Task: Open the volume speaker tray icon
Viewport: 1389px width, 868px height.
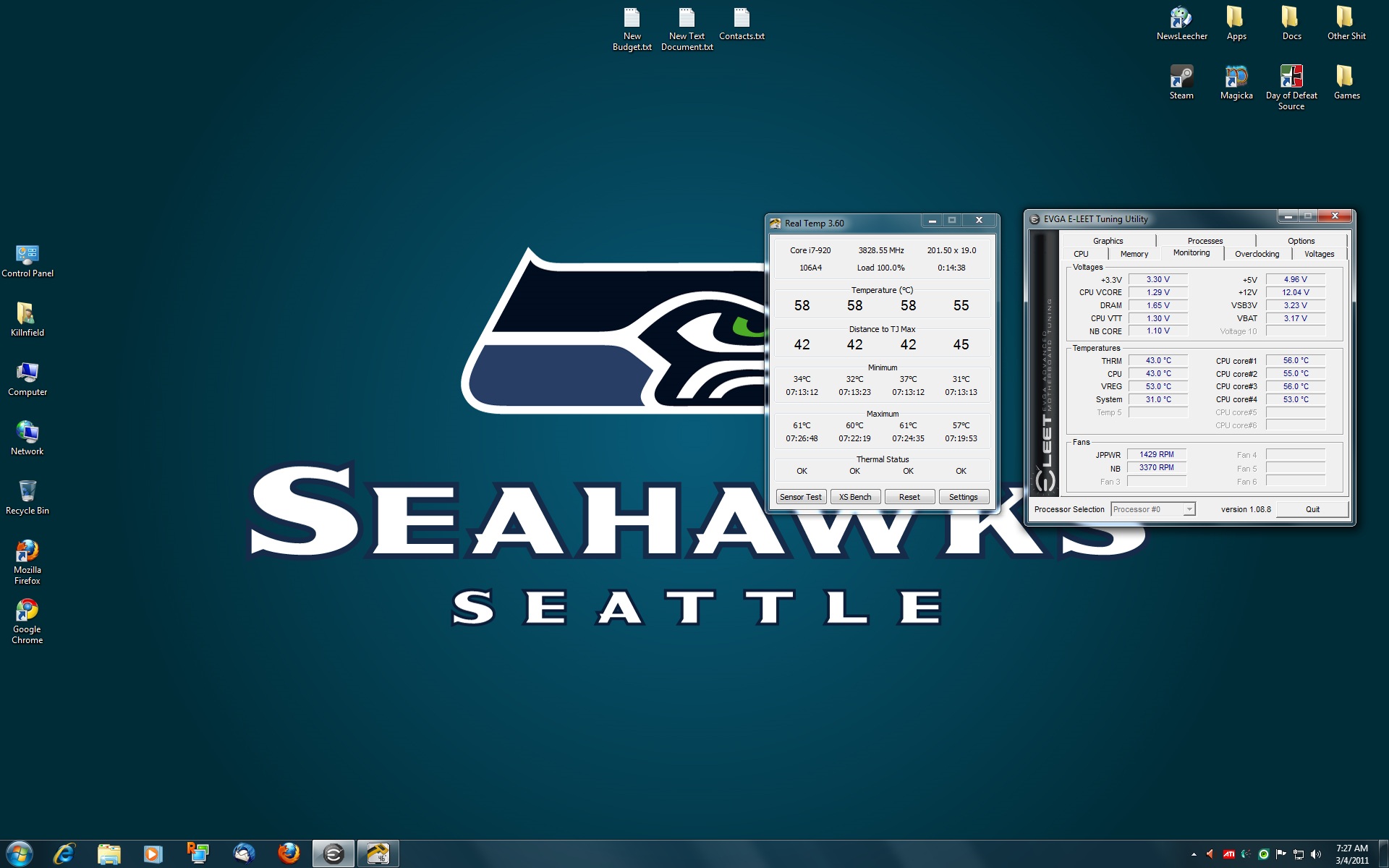Action: (x=1316, y=854)
